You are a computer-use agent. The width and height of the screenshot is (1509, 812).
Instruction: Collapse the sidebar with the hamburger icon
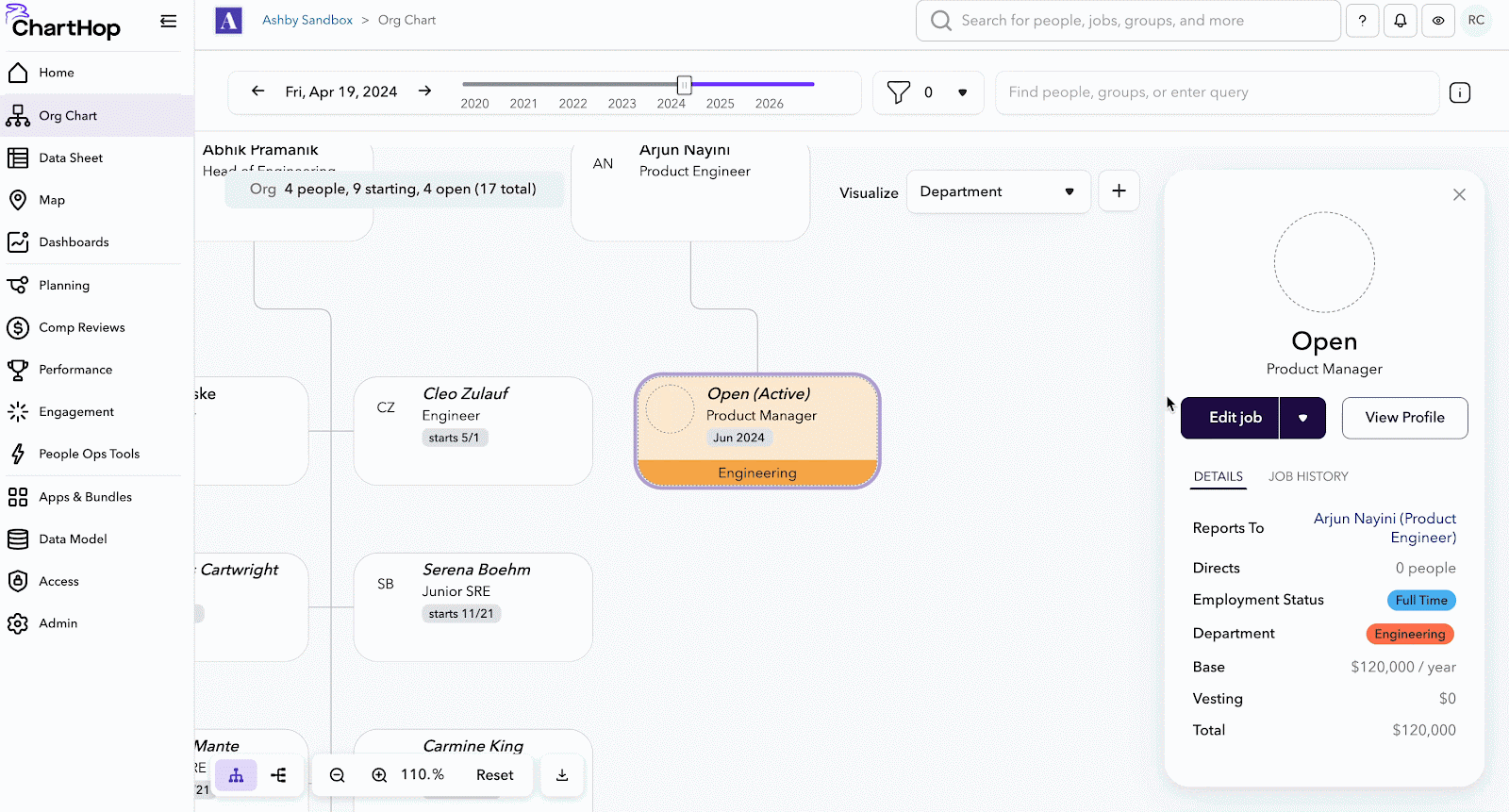[x=169, y=21]
